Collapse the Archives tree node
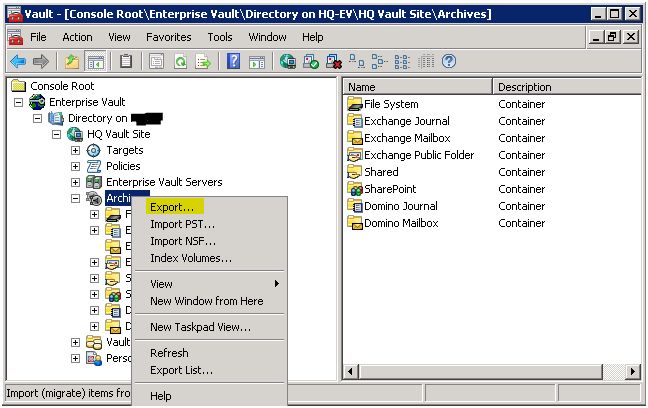The height and width of the screenshot is (408, 648). tap(75, 198)
